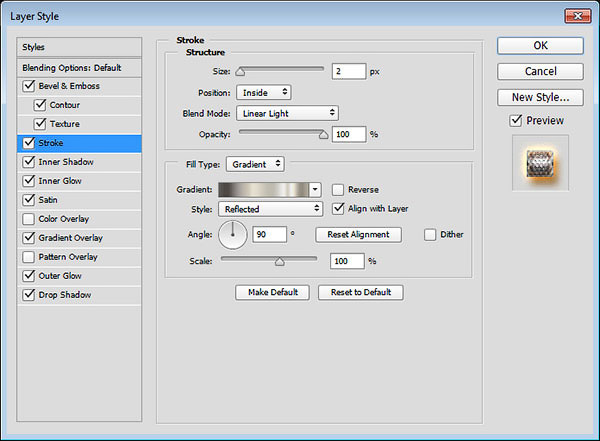The height and width of the screenshot is (441, 600).
Task: Open the Texture settings
Action: click(x=65, y=124)
